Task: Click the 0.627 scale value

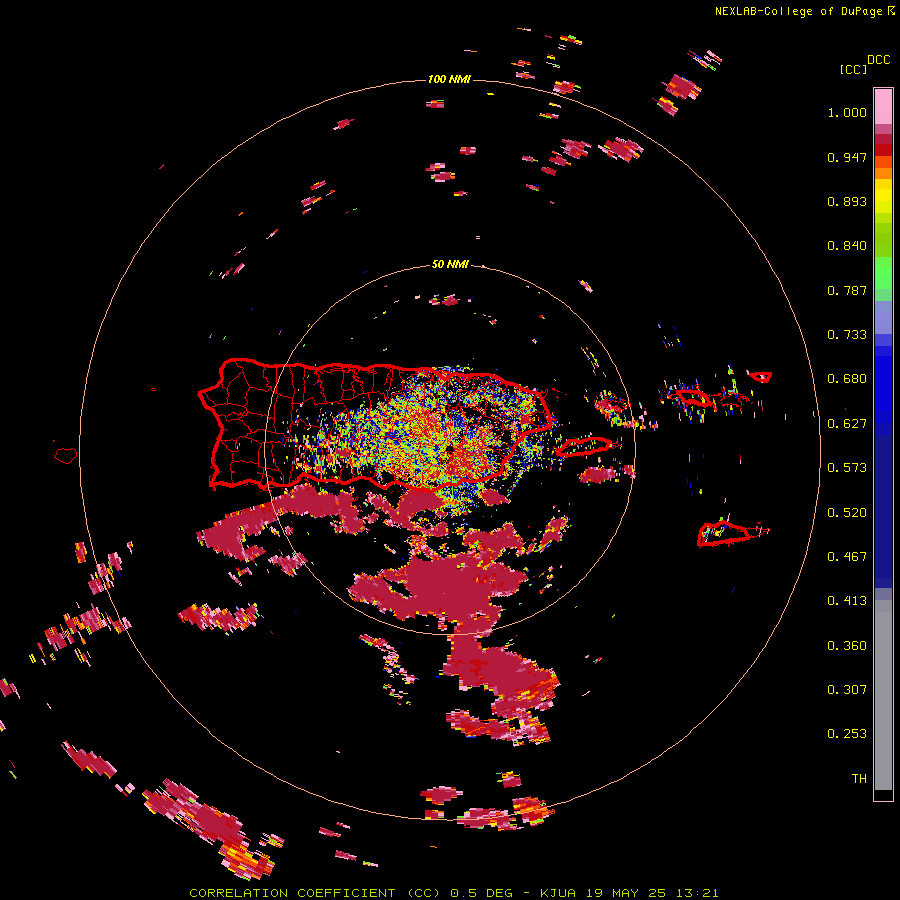Action: click(x=847, y=424)
